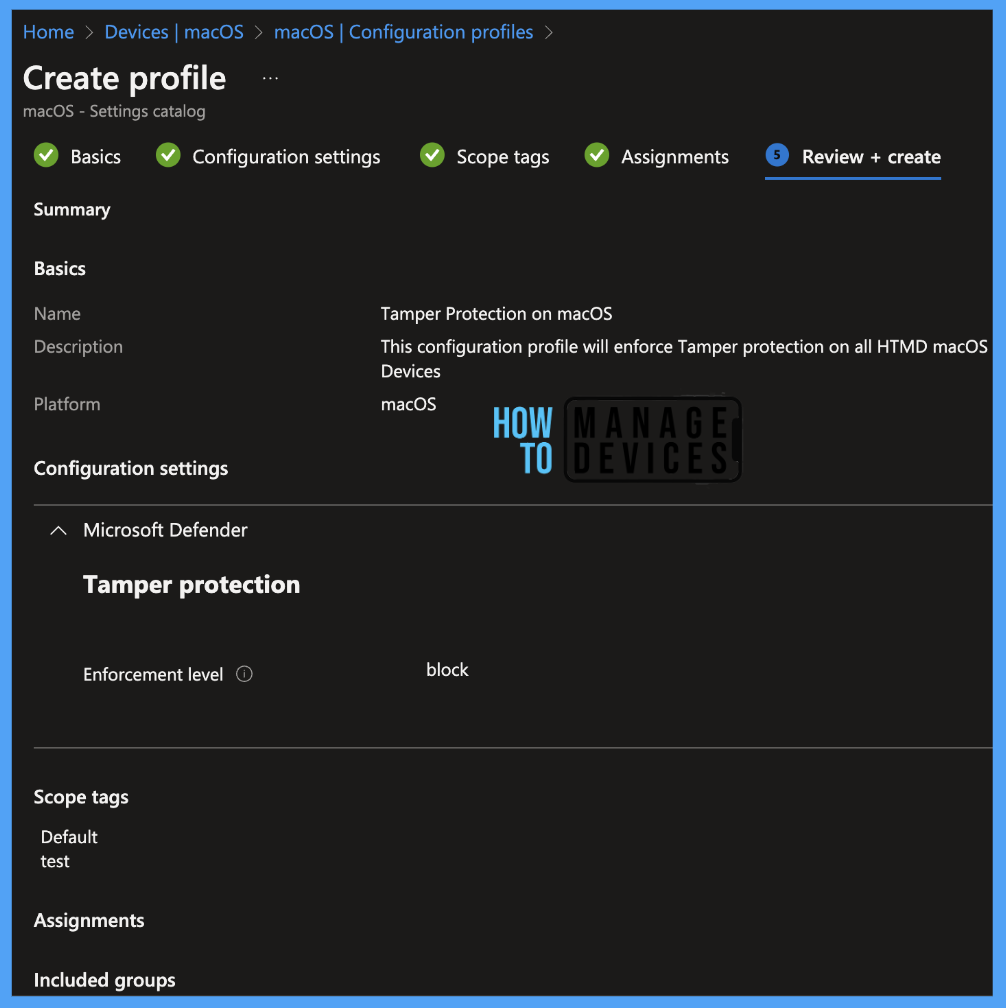This screenshot has height=1008, width=1006.
Task: Click the 'test' scope tag
Action: coord(55,861)
